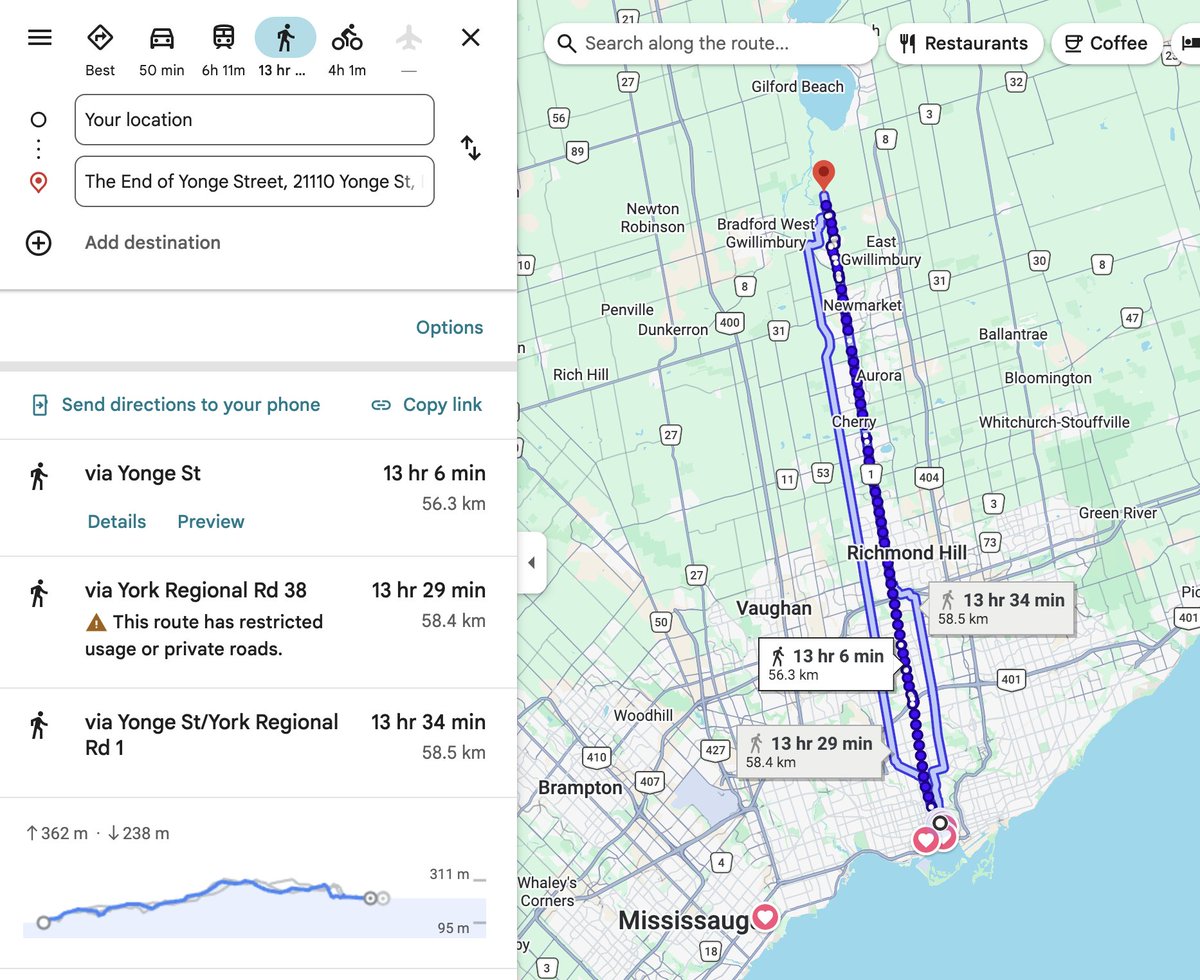Filter by Restaurants along route

pos(964,43)
